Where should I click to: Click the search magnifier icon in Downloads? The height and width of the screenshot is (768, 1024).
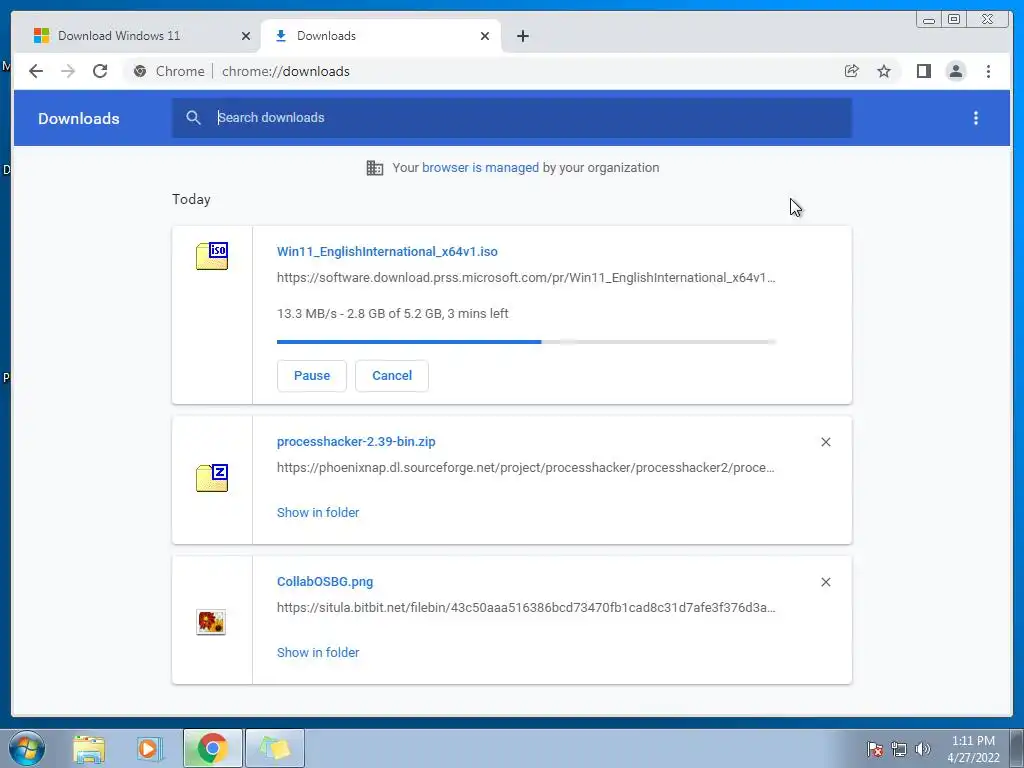coord(193,118)
